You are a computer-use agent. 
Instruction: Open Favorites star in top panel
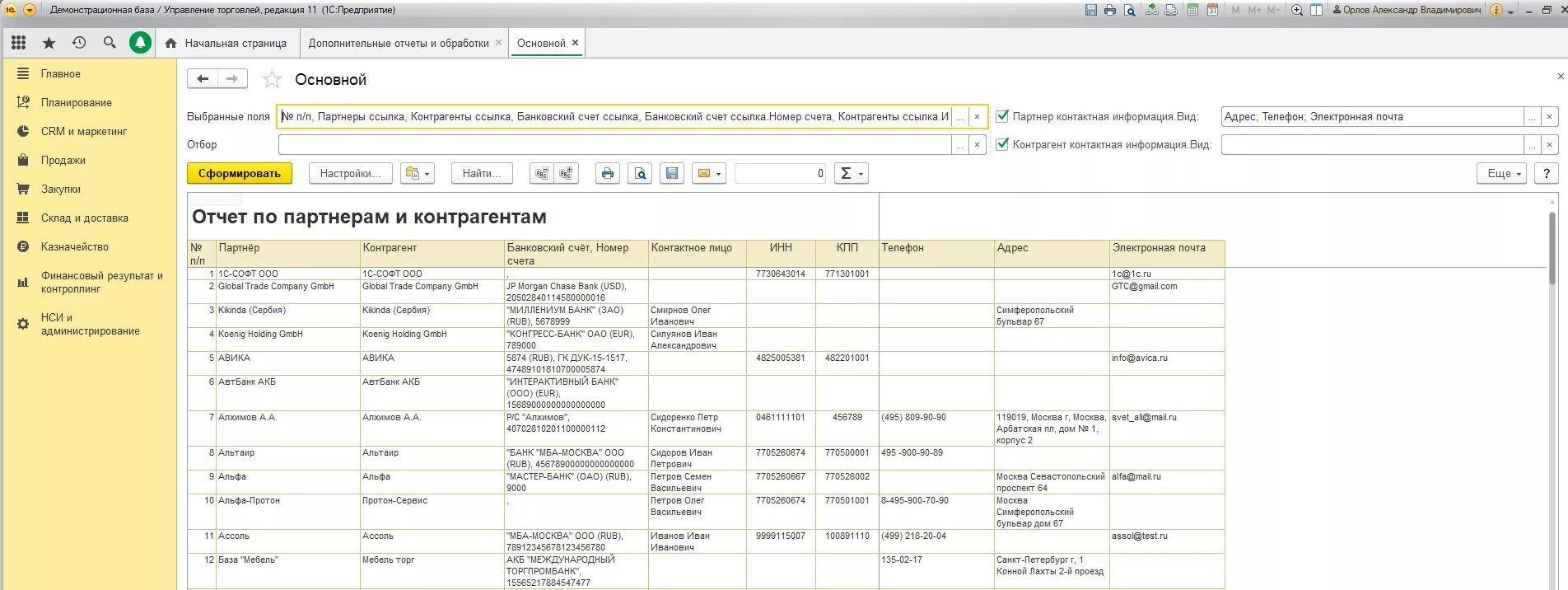coord(49,43)
